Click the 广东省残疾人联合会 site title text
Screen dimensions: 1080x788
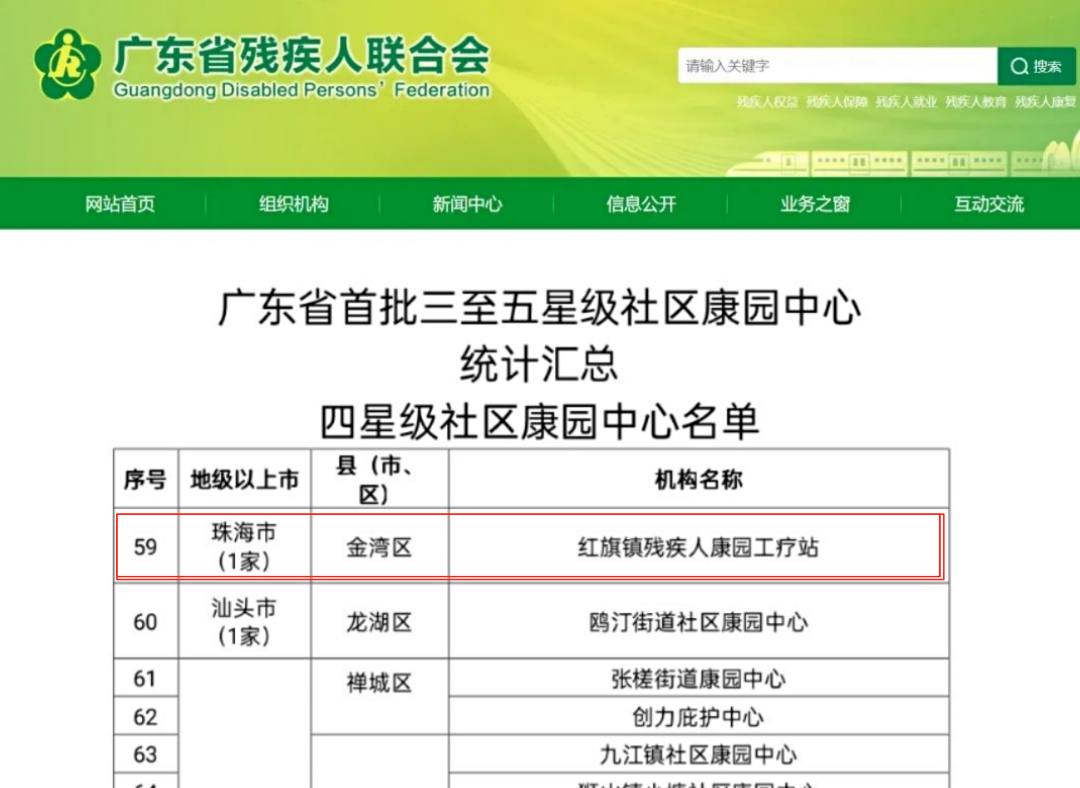coord(301,56)
